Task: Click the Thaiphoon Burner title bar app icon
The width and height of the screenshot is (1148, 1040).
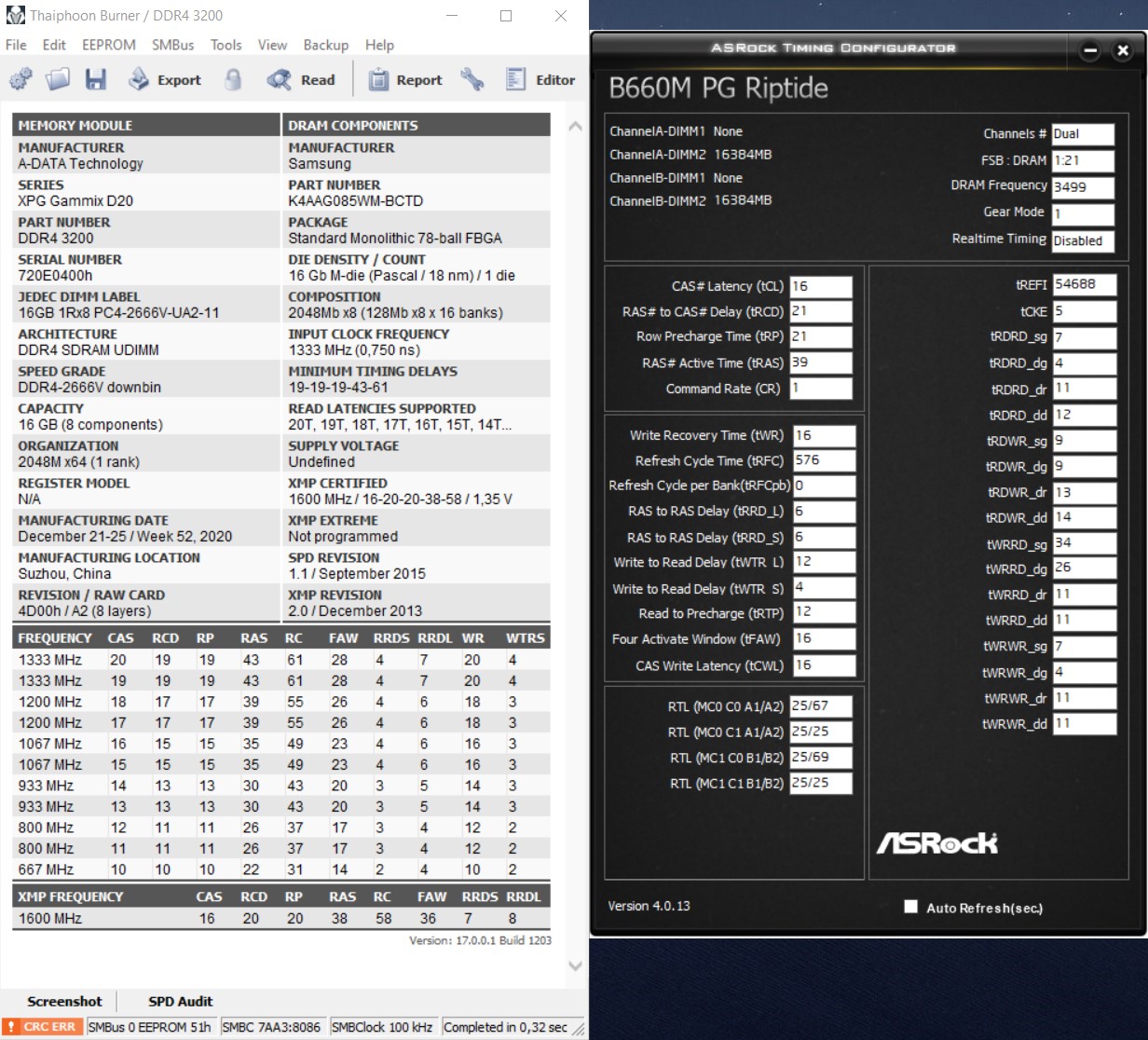Action: click(16, 16)
